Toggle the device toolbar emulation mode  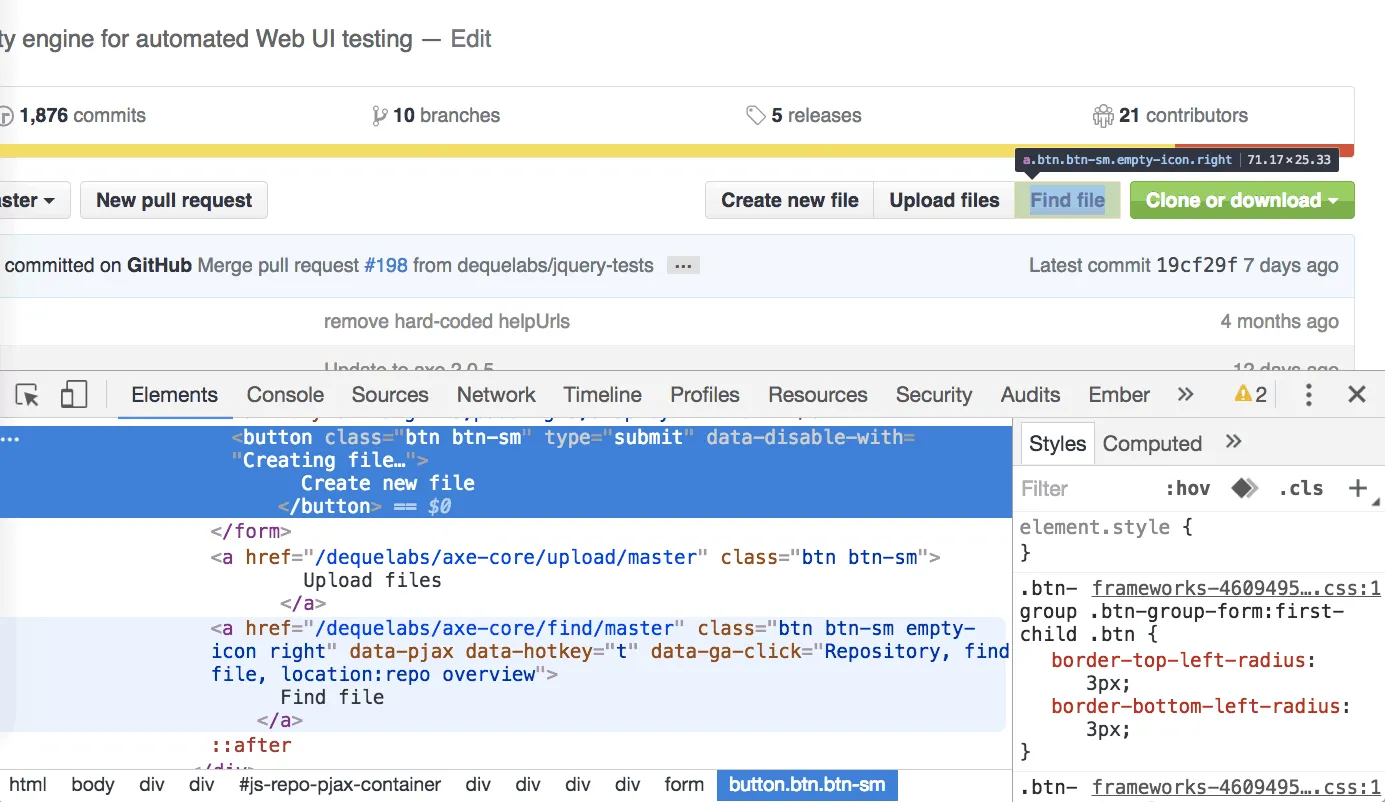[74, 394]
